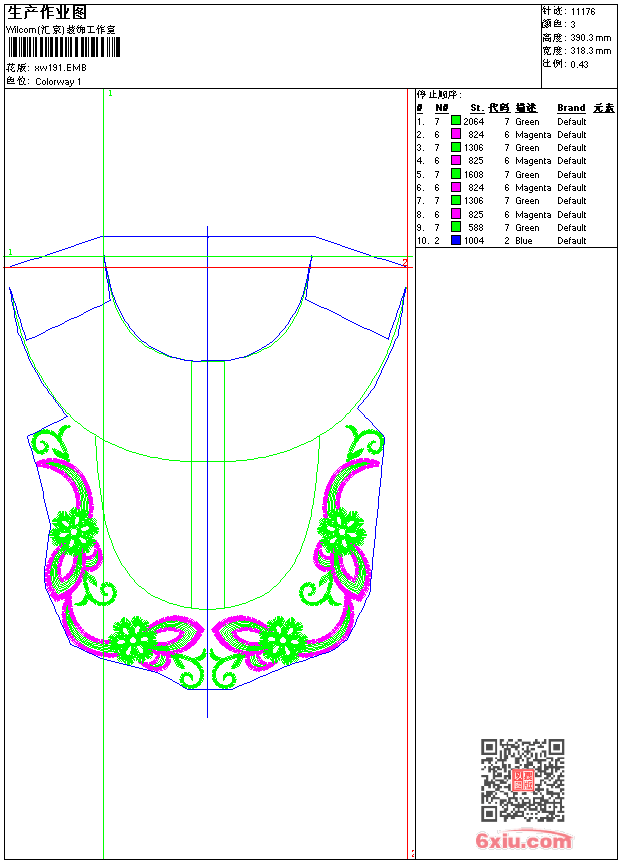This screenshot has width=620, height=860.
Task: Click the scale value 0.43
Action: coord(579,64)
